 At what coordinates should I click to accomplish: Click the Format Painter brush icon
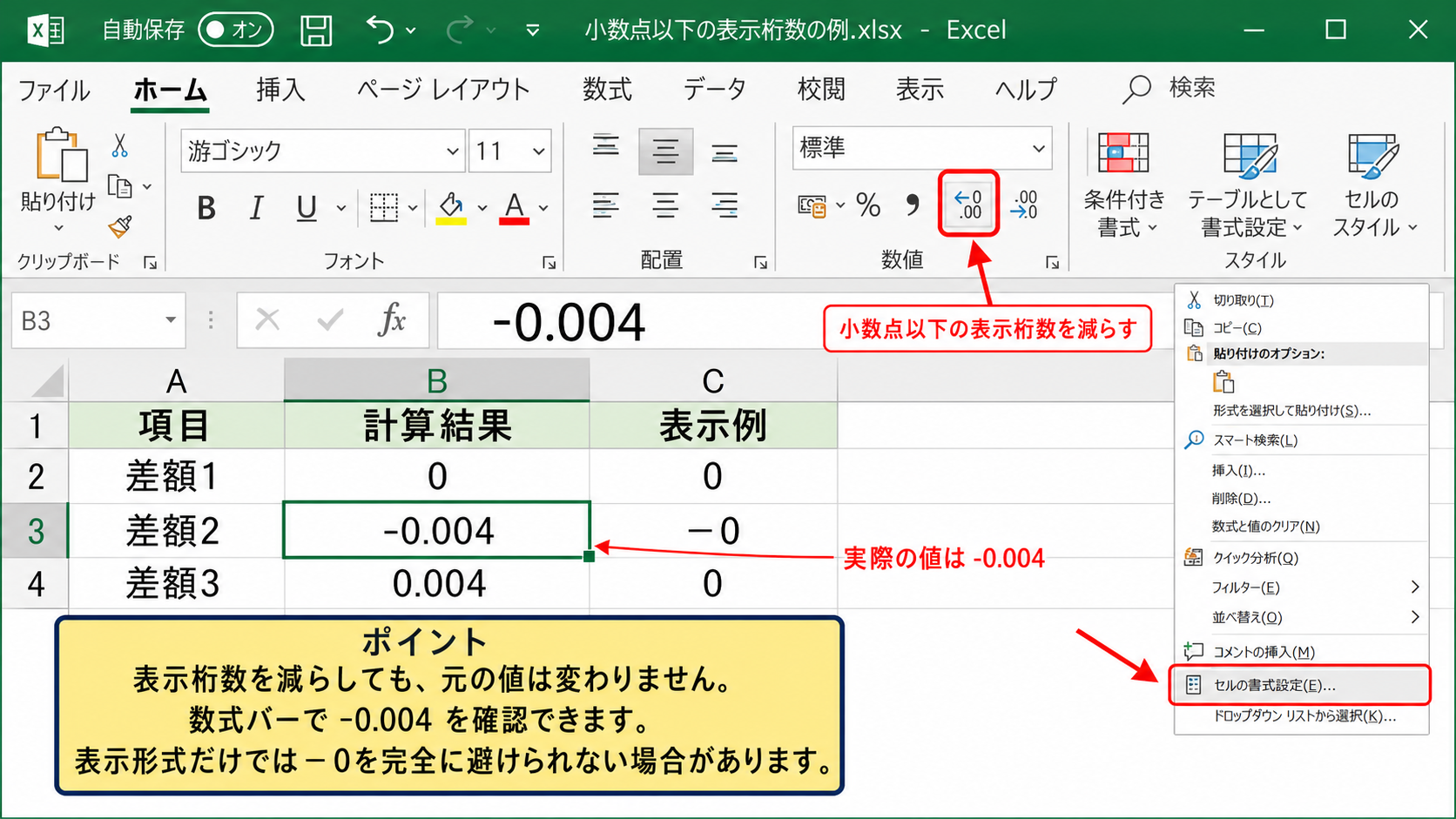pos(120,227)
